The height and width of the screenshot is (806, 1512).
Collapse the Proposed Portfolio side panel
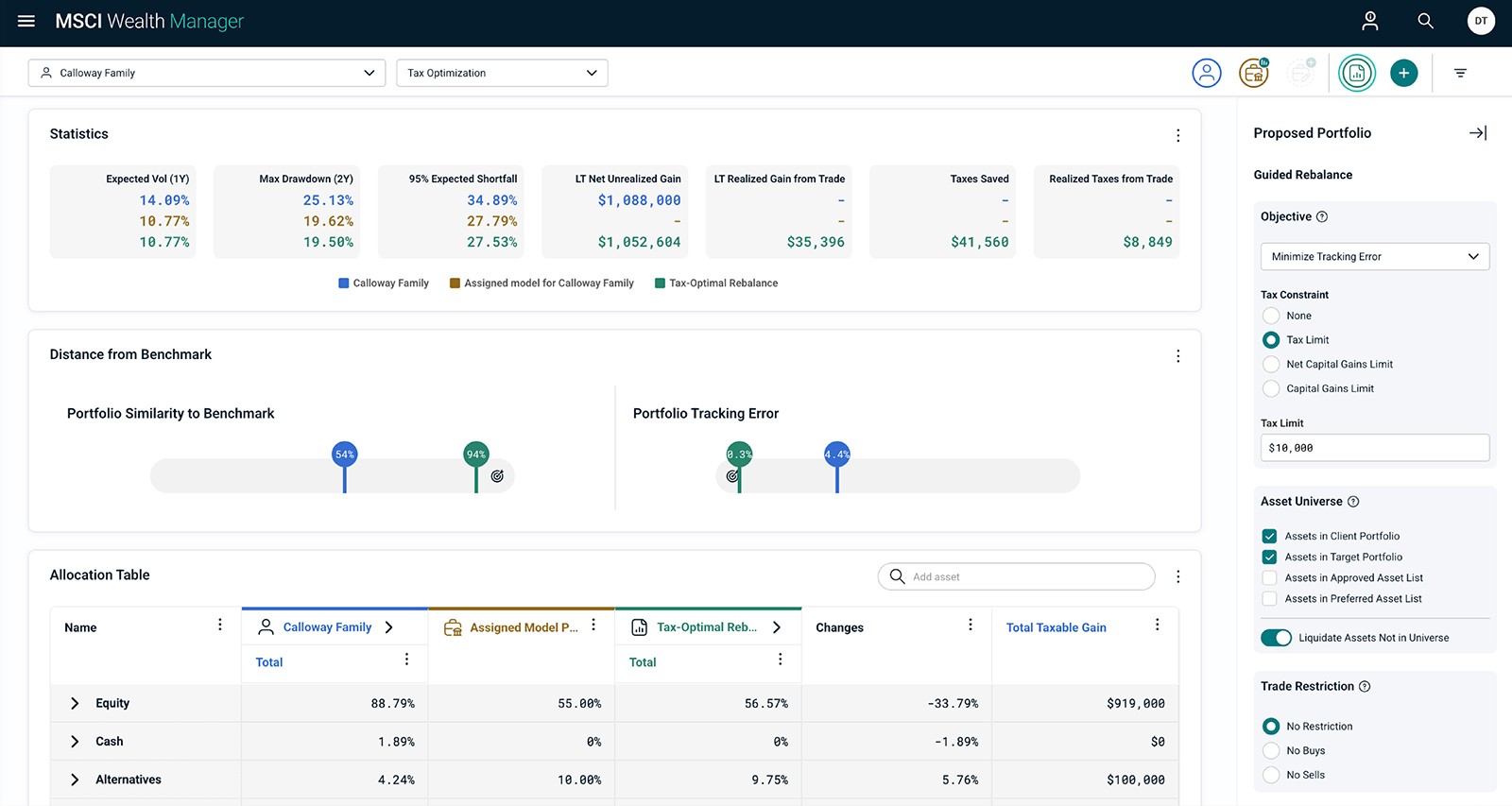point(1478,133)
